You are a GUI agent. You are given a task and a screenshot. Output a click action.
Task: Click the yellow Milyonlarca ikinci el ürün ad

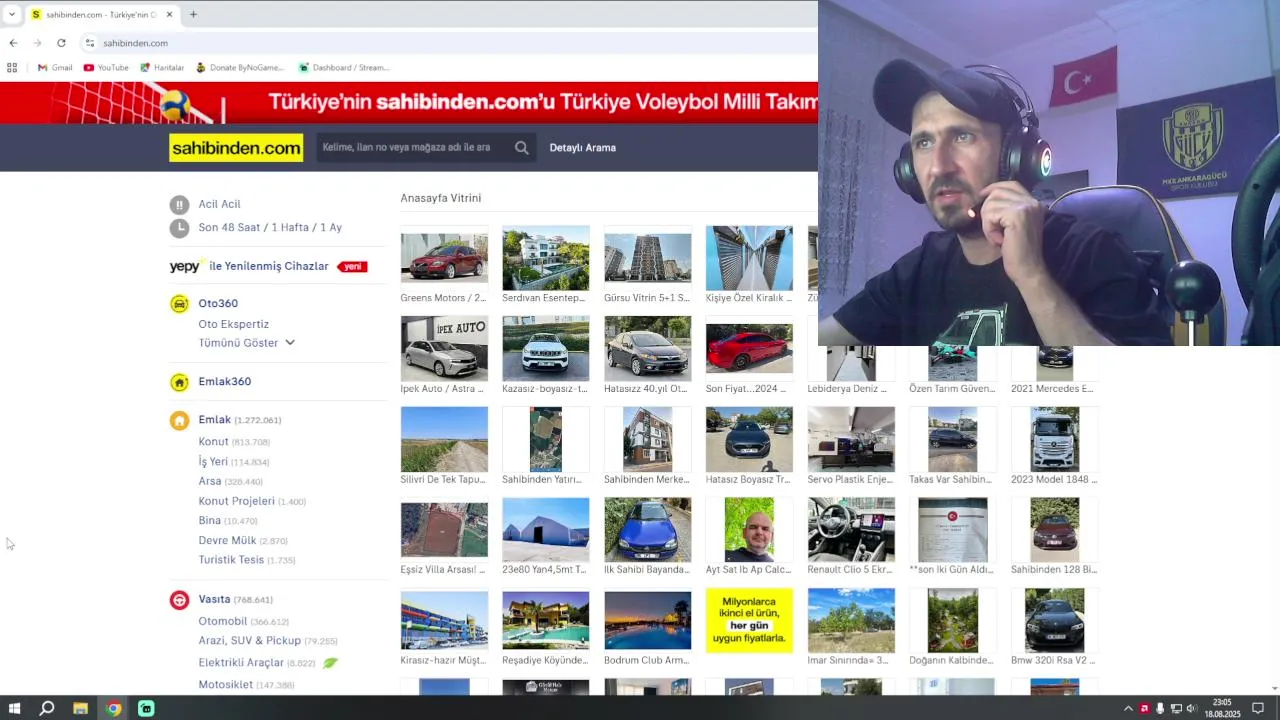tap(749, 621)
